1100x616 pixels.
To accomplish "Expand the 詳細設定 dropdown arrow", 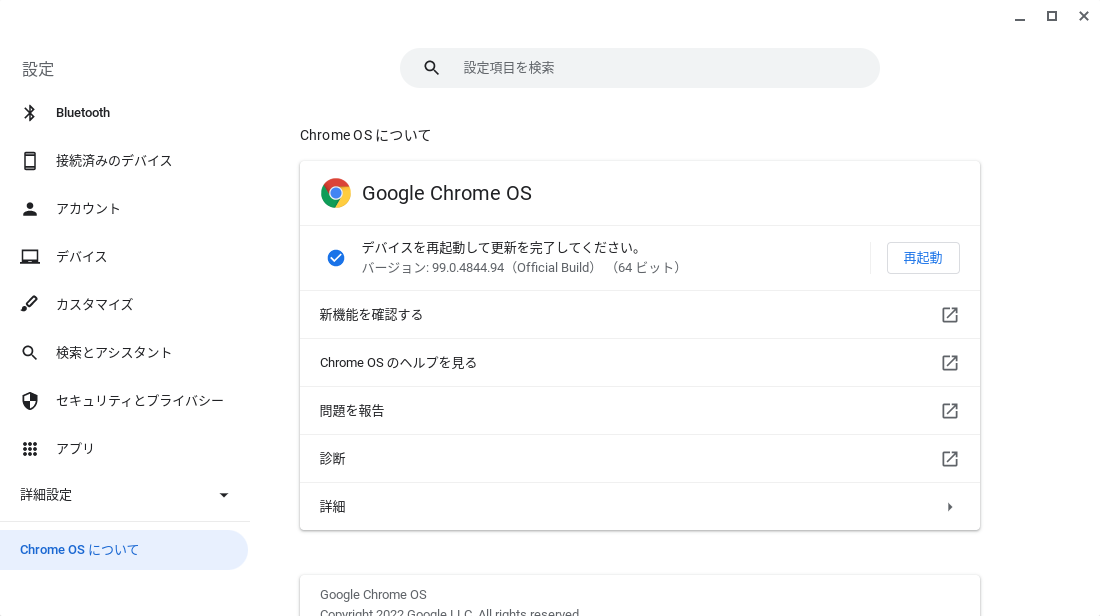I will tap(224, 495).
